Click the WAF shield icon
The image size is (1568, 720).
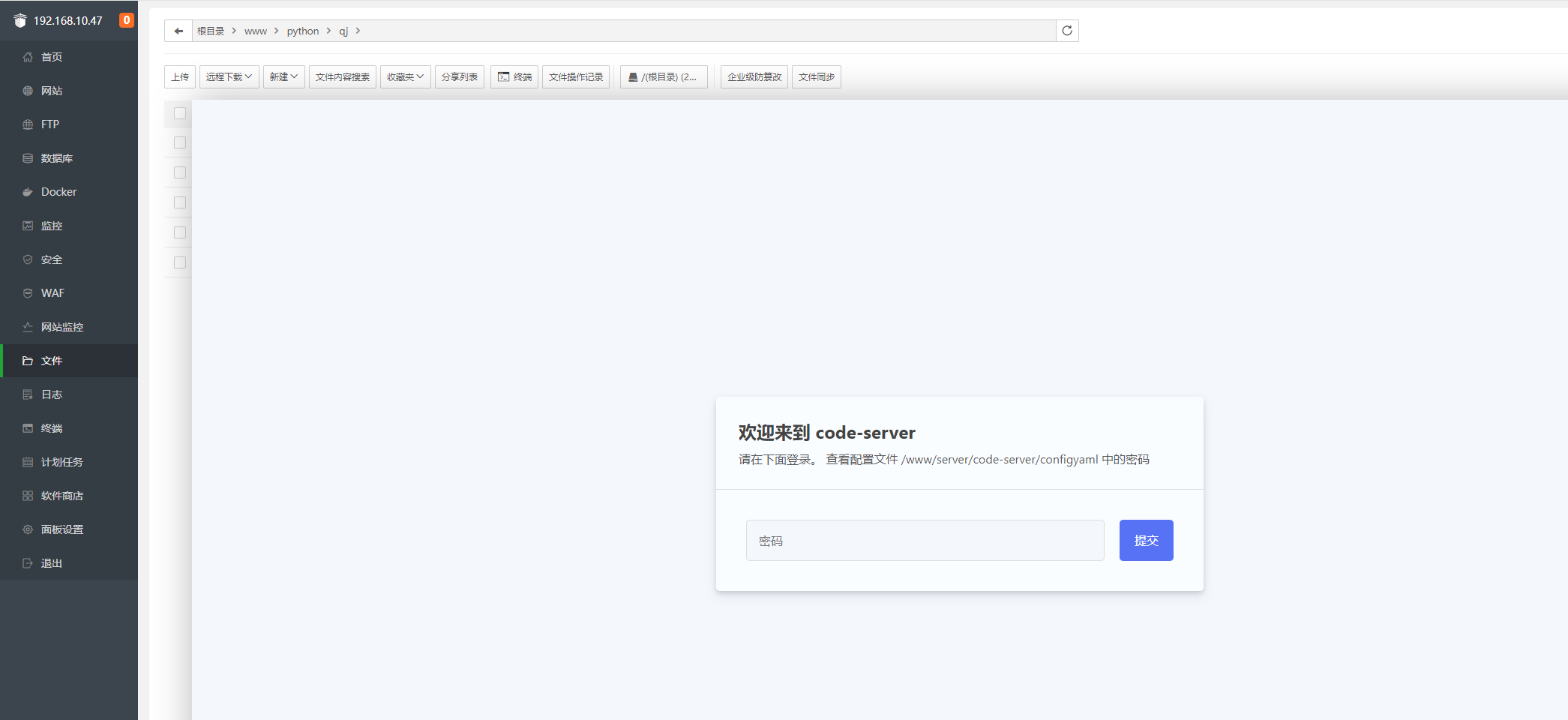click(28, 293)
